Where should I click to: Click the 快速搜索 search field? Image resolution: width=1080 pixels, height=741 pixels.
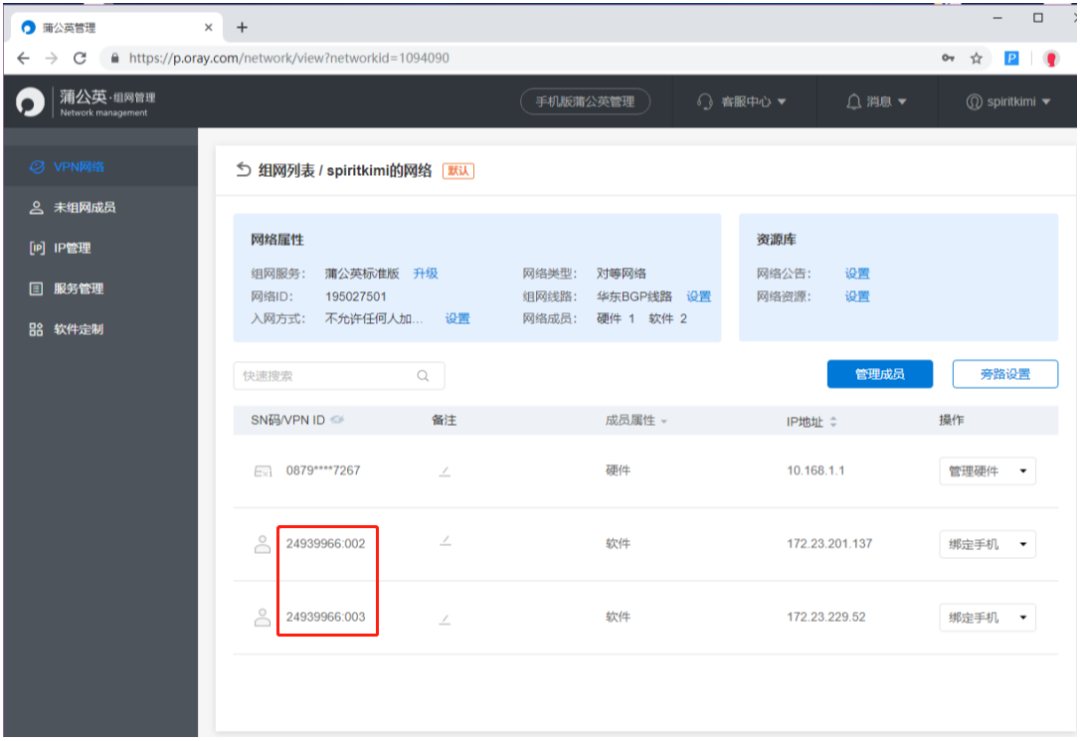[x=339, y=376]
